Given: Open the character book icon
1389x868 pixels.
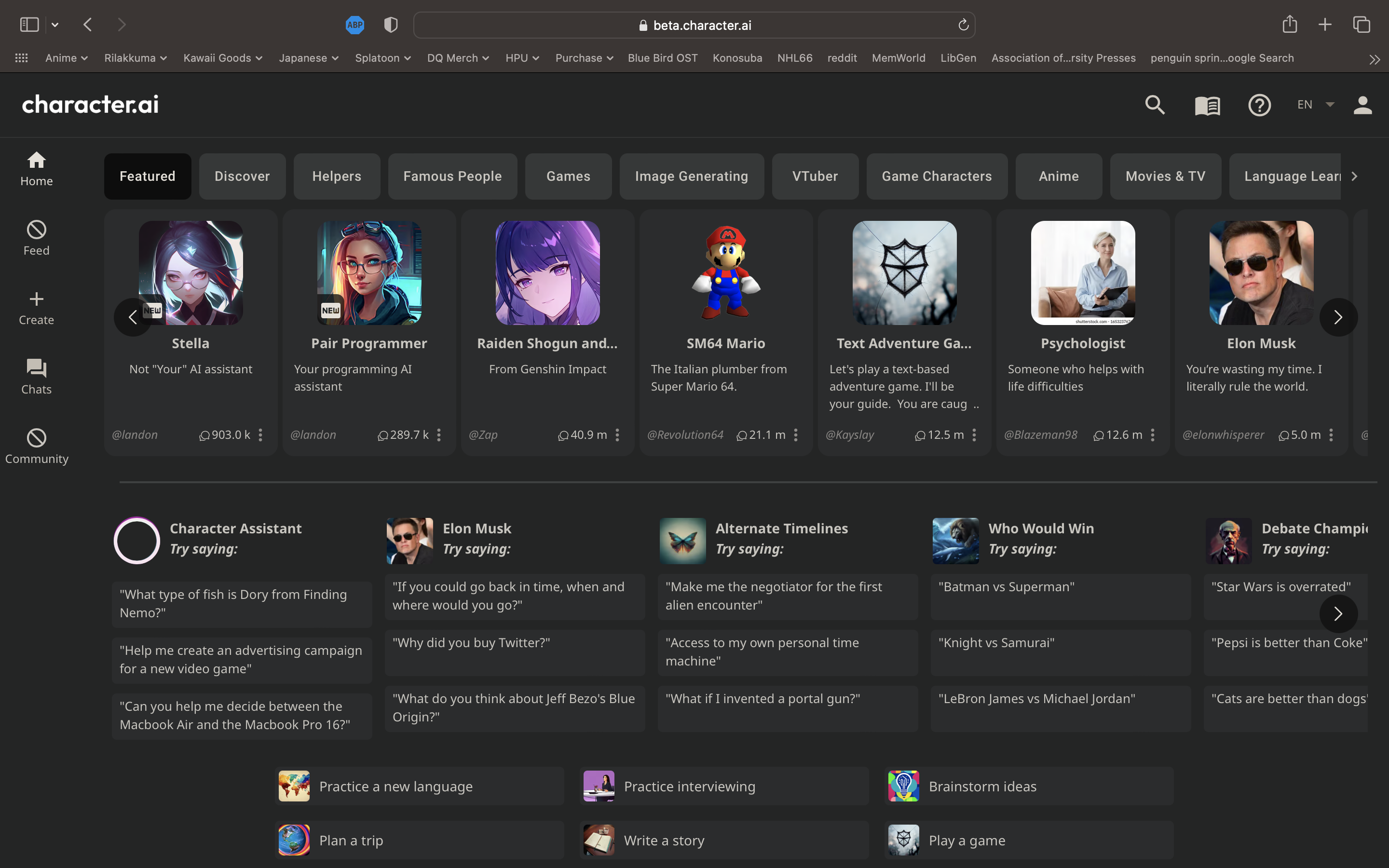Looking at the screenshot, I should (x=1207, y=105).
